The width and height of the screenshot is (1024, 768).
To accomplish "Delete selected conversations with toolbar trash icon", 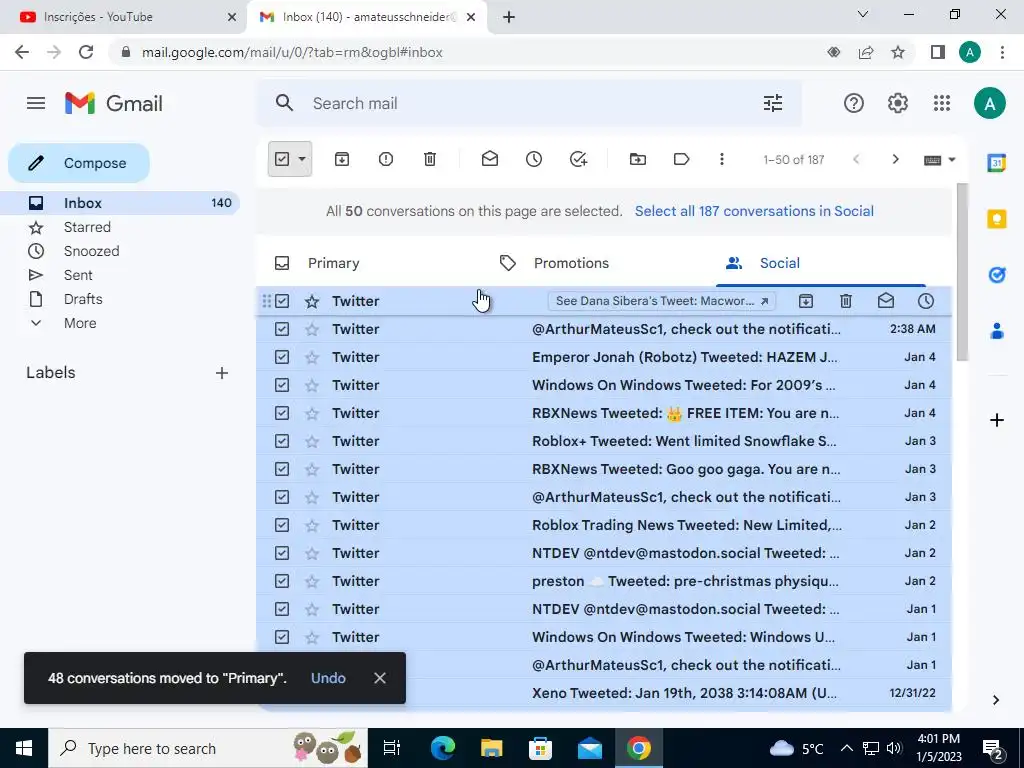I will [430, 159].
